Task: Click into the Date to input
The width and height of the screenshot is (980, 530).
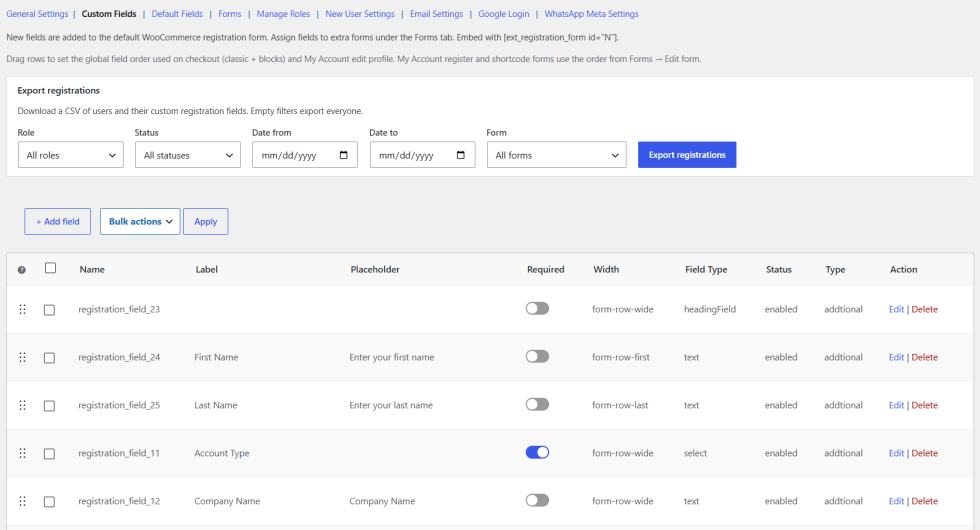Action: tap(422, 155)
